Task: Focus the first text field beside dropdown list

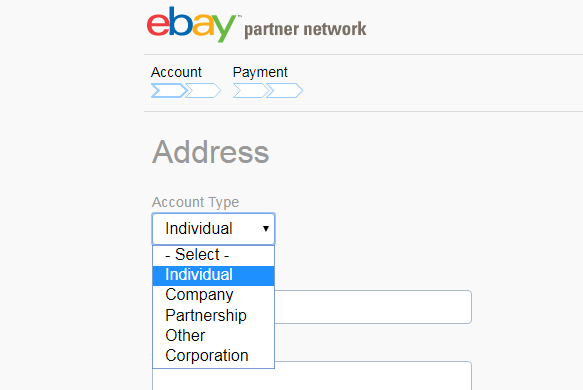Action: [373, 307]
